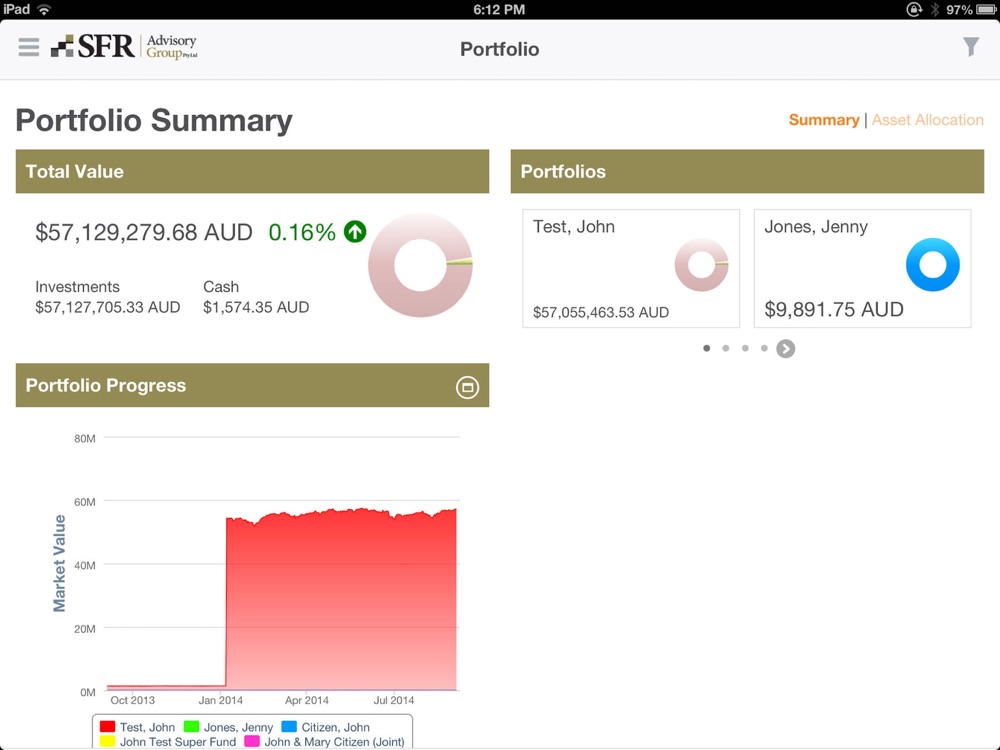Tap the green up-arrow performance indicator
The image size is (1000, 750).
pos(355,232)
